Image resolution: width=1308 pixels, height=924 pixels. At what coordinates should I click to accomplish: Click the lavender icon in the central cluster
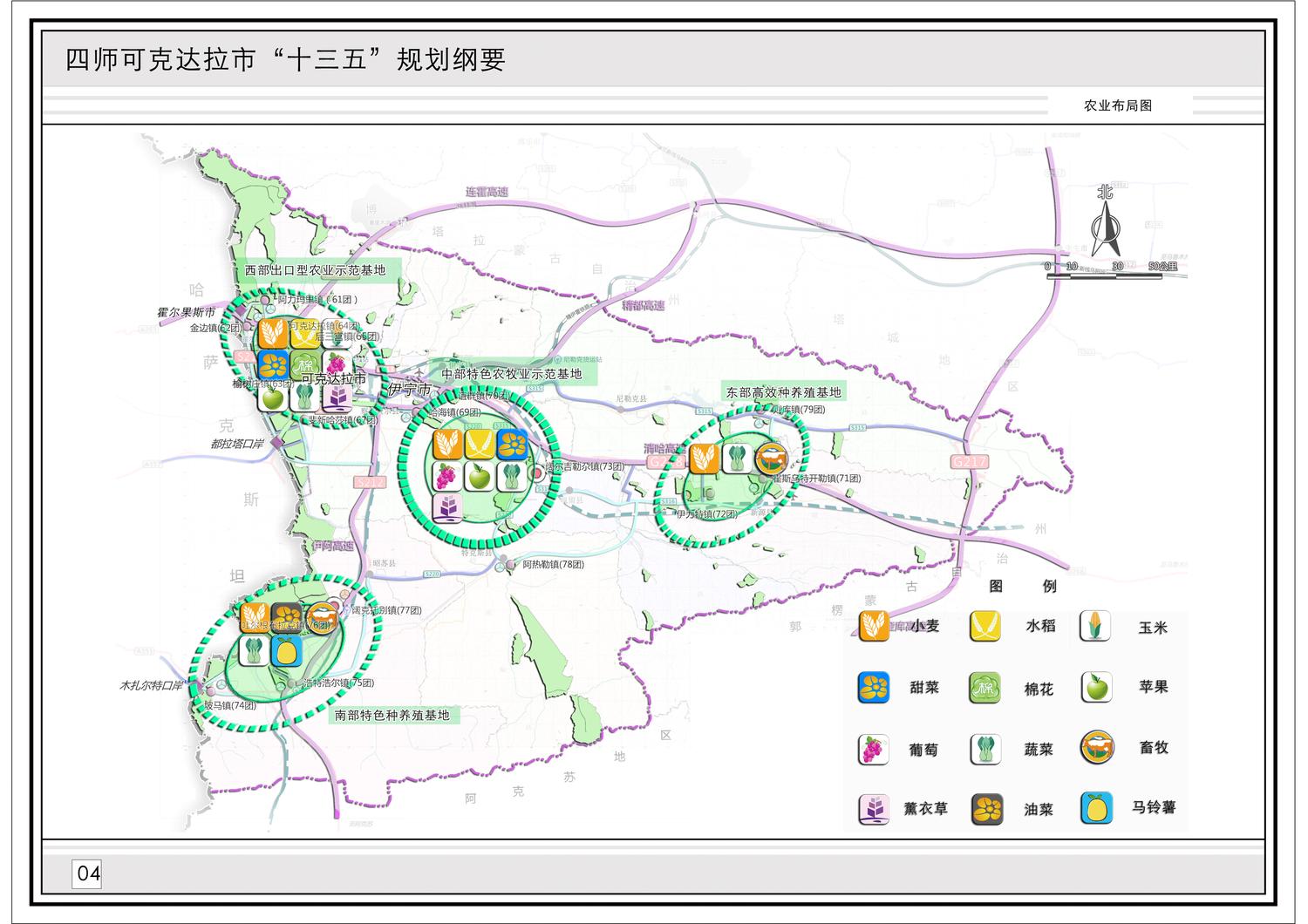(x=447, y=507)
